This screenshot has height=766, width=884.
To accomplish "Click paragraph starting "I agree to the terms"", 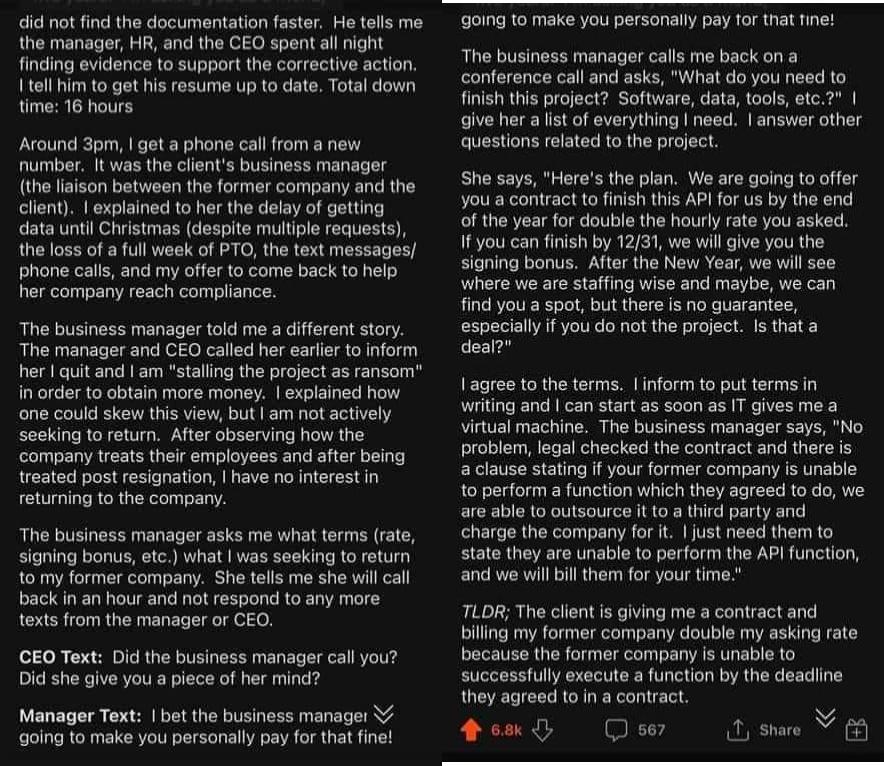I will [658, 480].
